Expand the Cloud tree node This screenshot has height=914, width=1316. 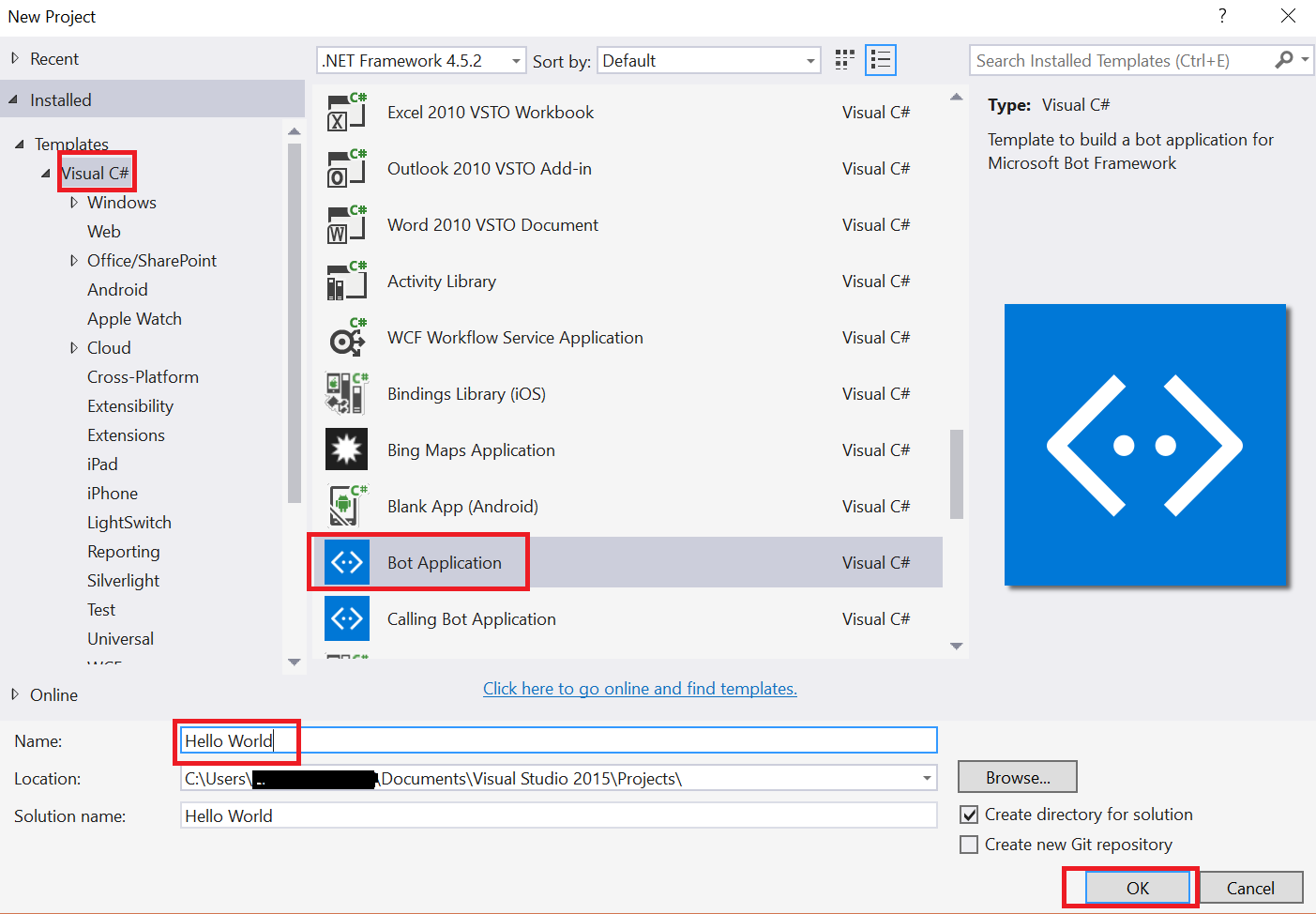click(74, 348)
